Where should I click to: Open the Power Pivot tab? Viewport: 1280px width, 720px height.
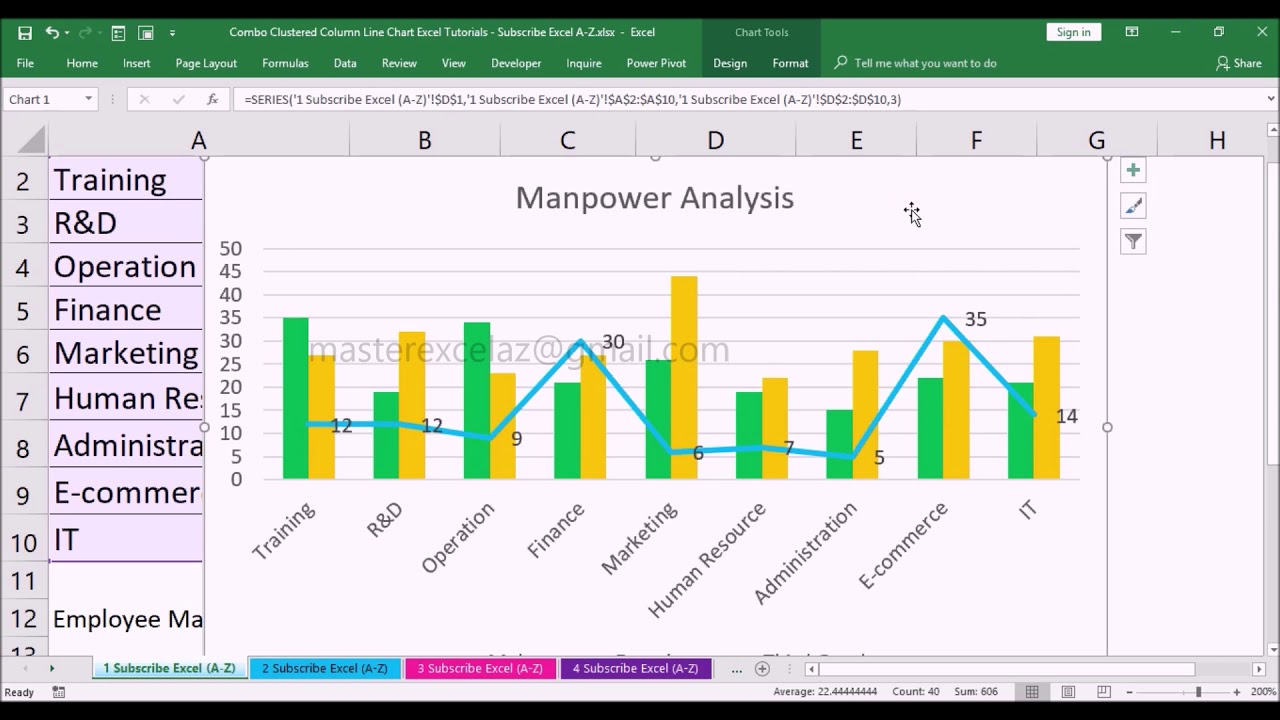656,63
